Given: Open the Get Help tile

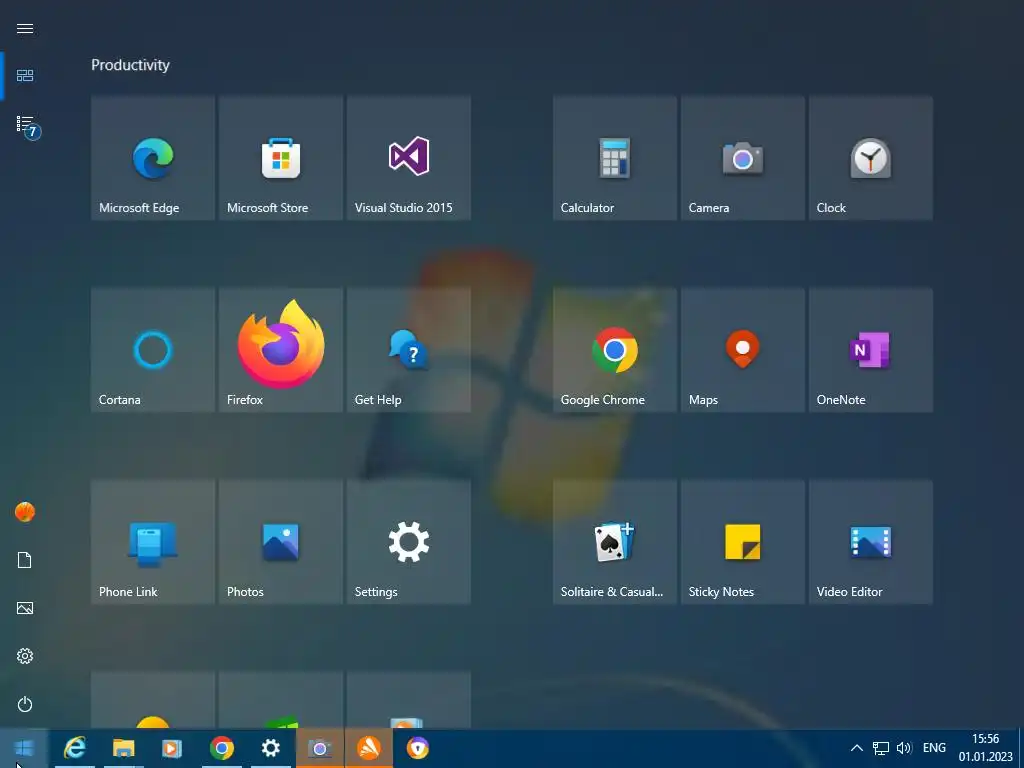Looking at the screenshot, I should click(409, 350).
